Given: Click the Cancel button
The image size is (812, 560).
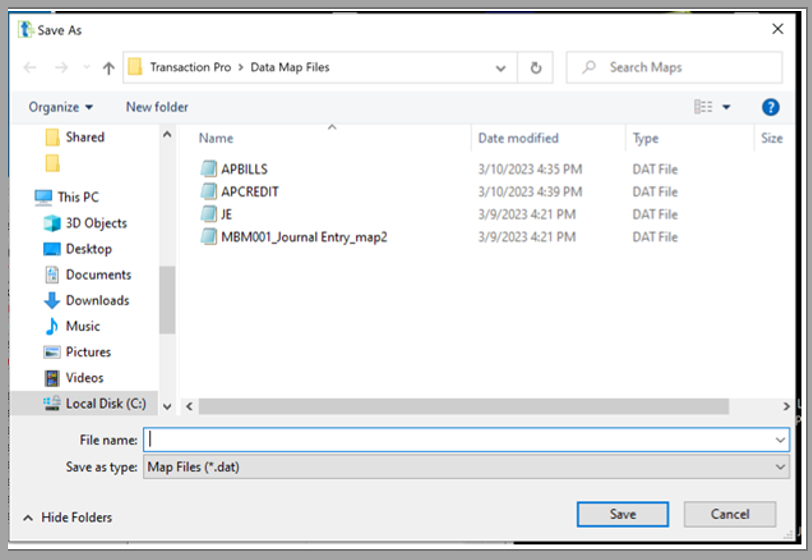Looking at the screenshot, I should [730, 514].
